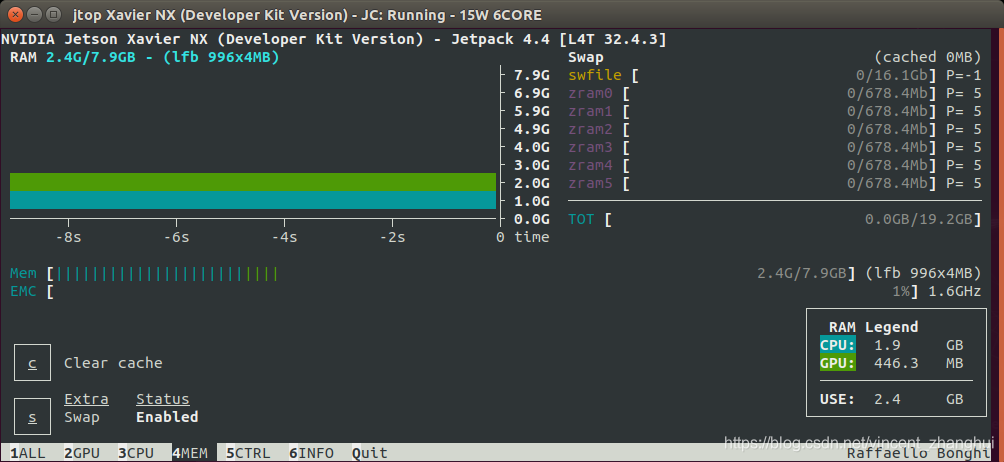Click the 1.6GHz EMC frequency
This screenshot has height=462, width=1004.
[x=955, y=292]
